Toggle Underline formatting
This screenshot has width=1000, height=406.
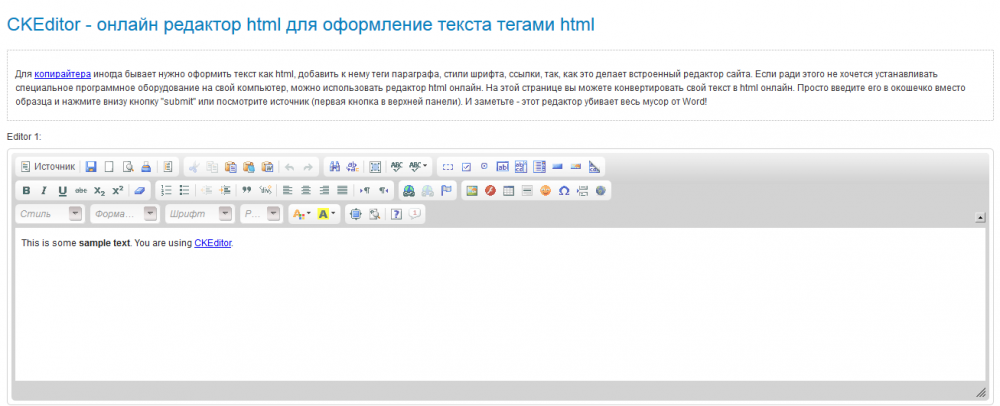(62, 190)
